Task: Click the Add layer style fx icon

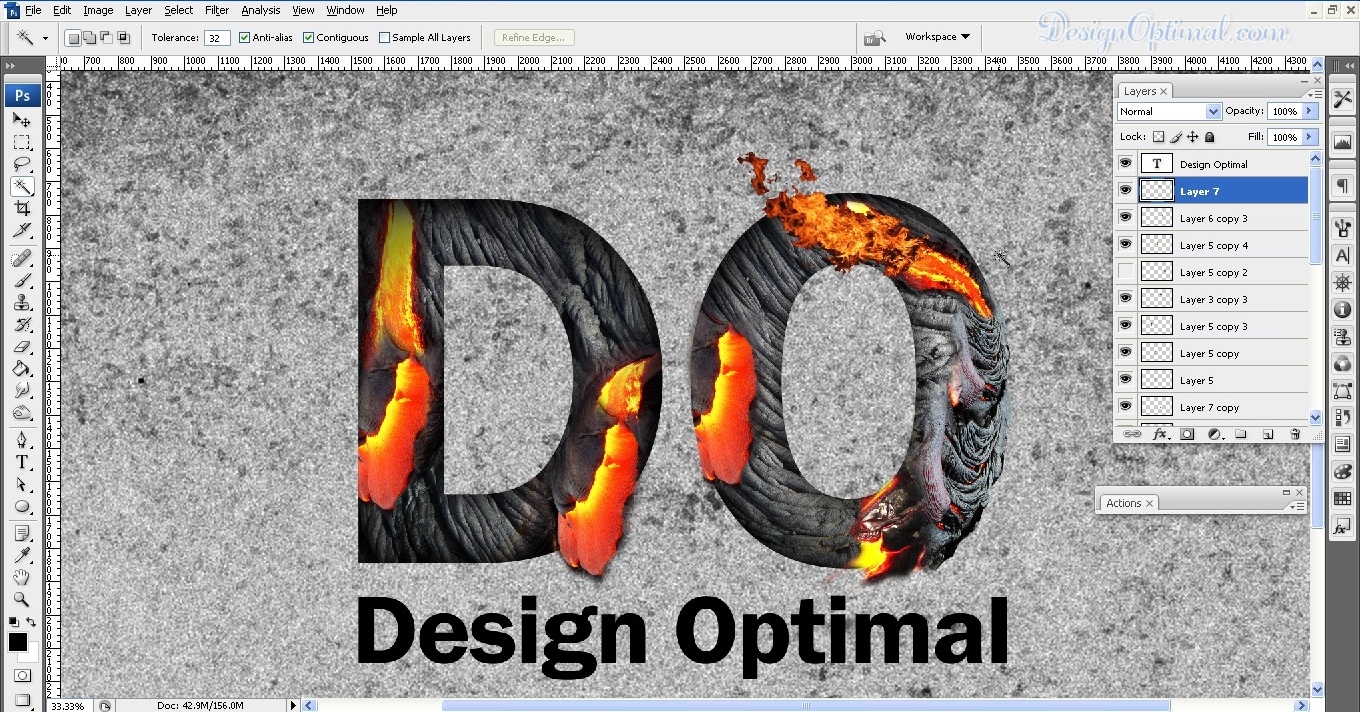Action: pos(1160,434)
